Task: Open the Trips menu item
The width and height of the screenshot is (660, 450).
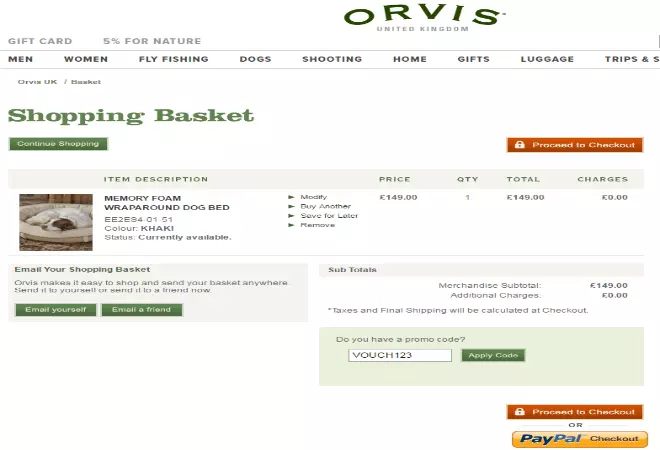Action: click(x=632, y=59)
